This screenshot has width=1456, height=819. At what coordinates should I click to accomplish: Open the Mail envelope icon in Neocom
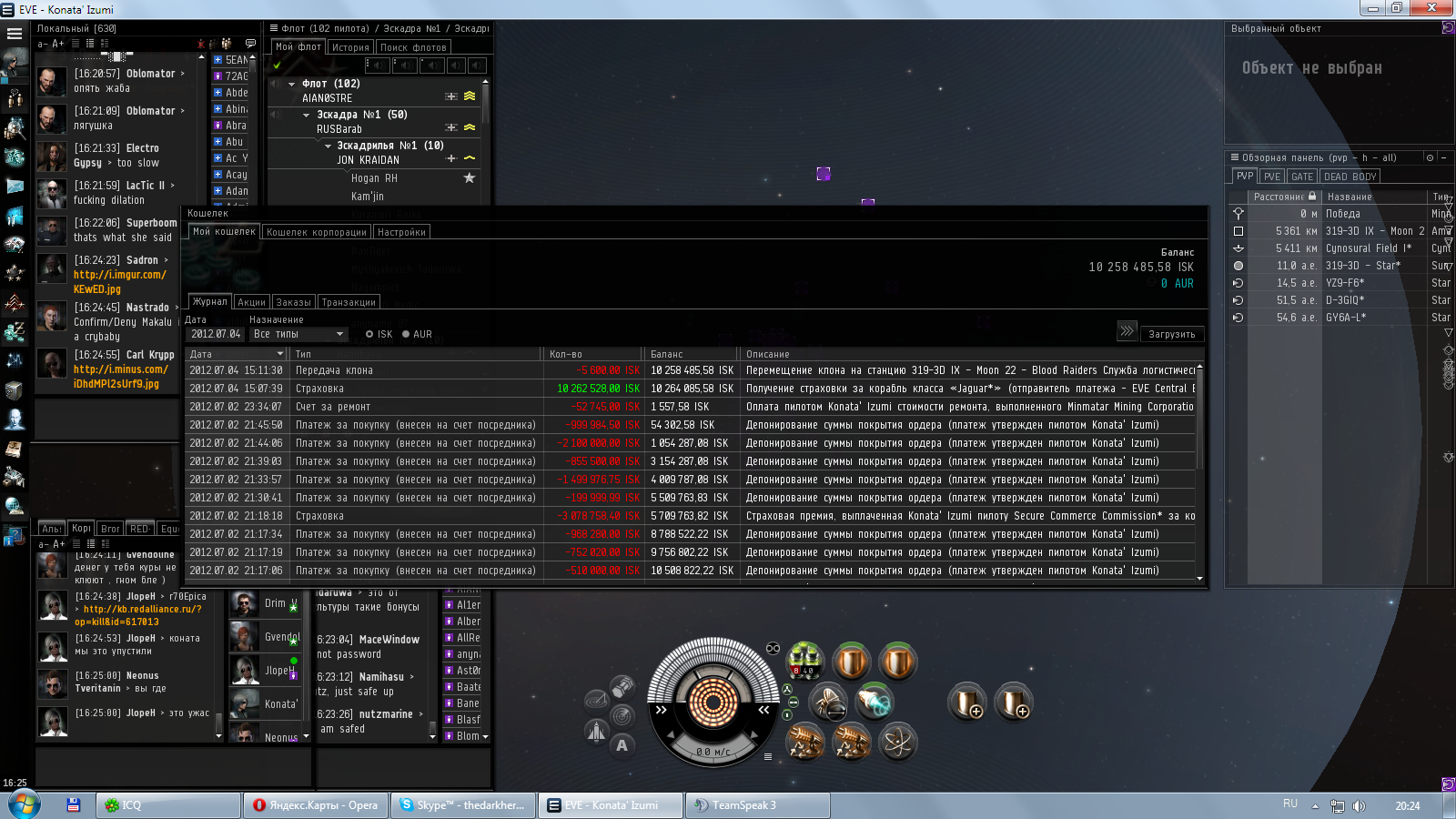[15, 186]
